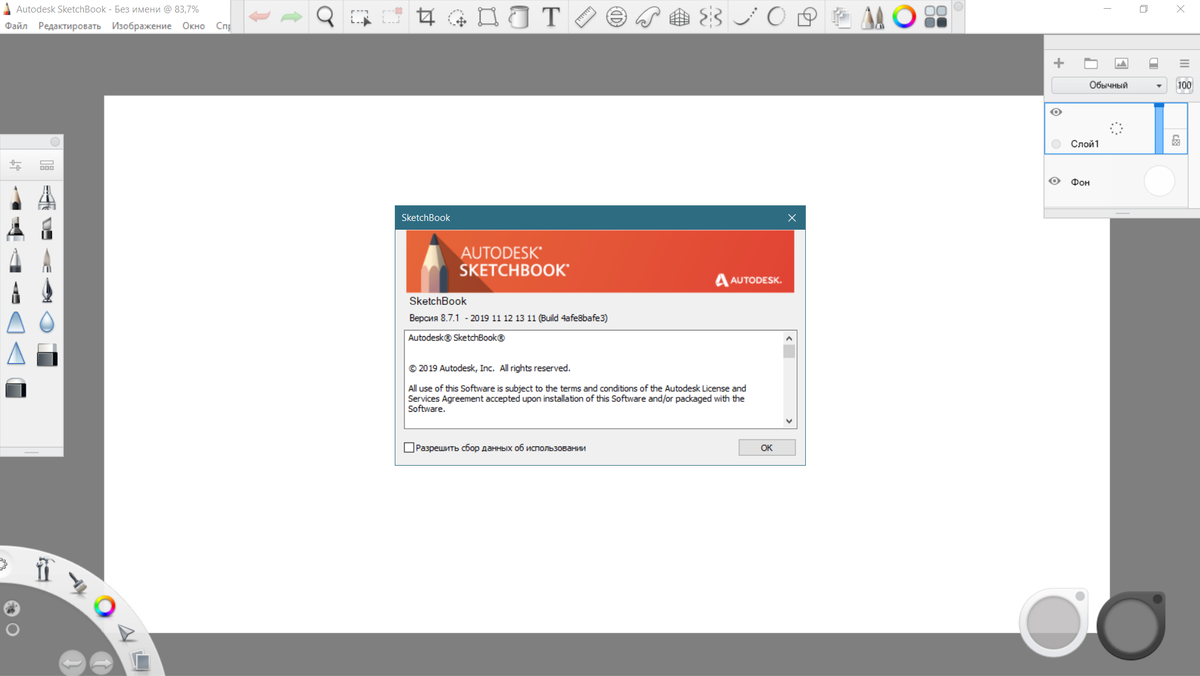Screen dimensions: 1200x676
Task: Hide Слой1 layer using eye icon
Action: (1056, 112)
